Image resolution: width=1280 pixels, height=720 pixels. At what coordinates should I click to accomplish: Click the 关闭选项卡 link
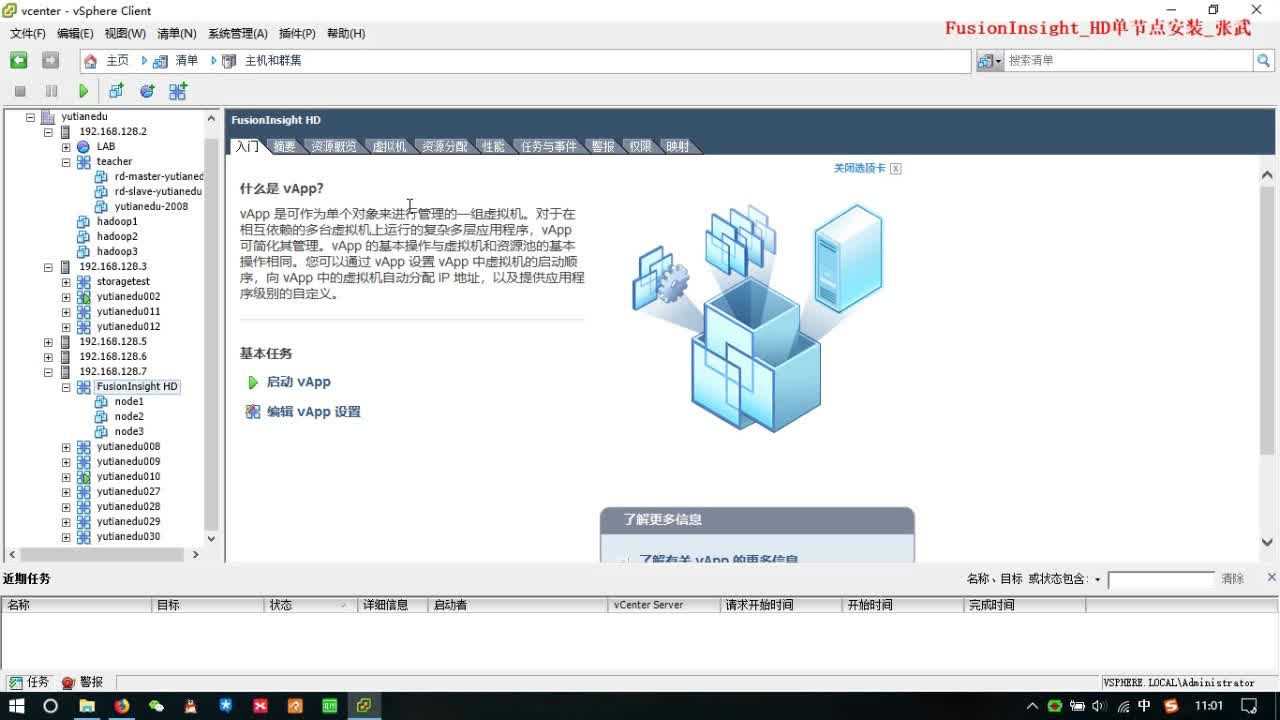tap(860, 169)
